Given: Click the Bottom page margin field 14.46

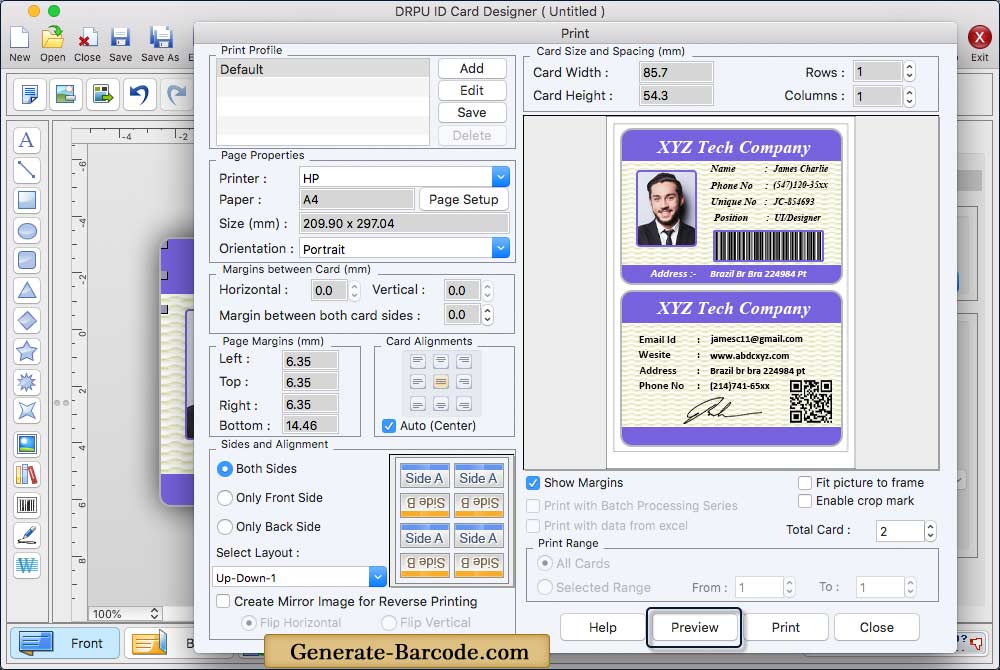Looking at the screenshot, I should click(x=310, y=425).
